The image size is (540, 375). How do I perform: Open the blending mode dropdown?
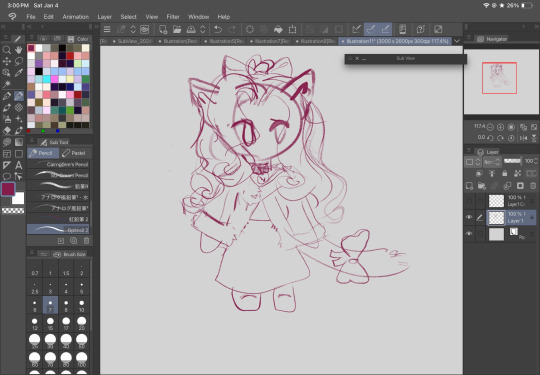[492, 162]
